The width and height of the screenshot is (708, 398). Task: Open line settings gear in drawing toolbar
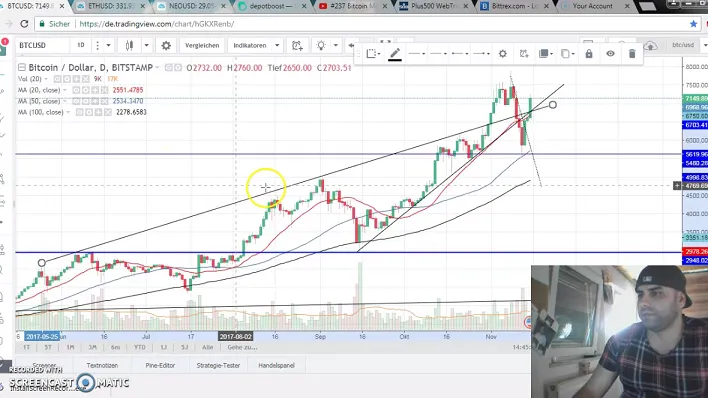tap(503, 54)
